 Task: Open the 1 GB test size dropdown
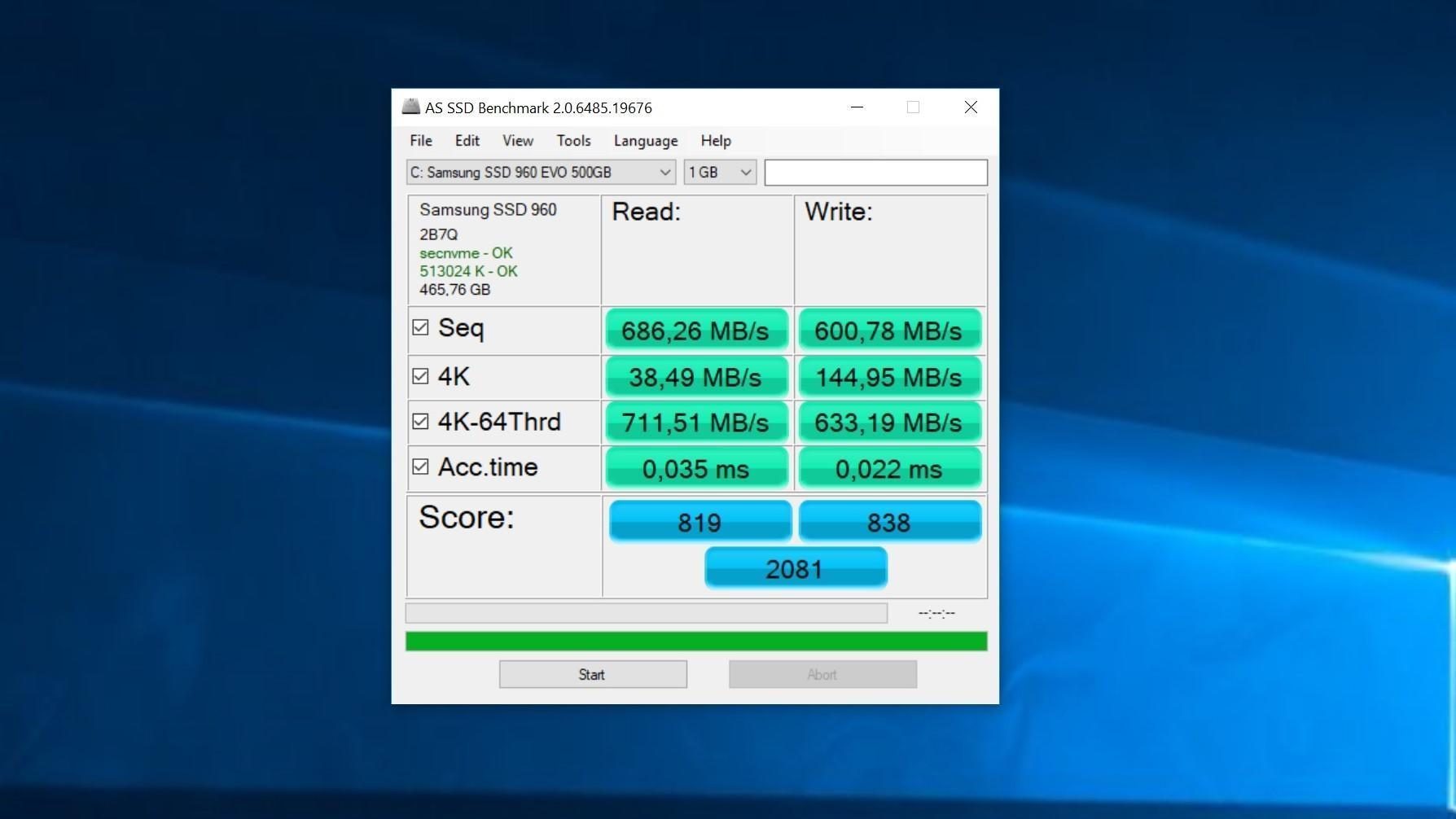point(720,173)
